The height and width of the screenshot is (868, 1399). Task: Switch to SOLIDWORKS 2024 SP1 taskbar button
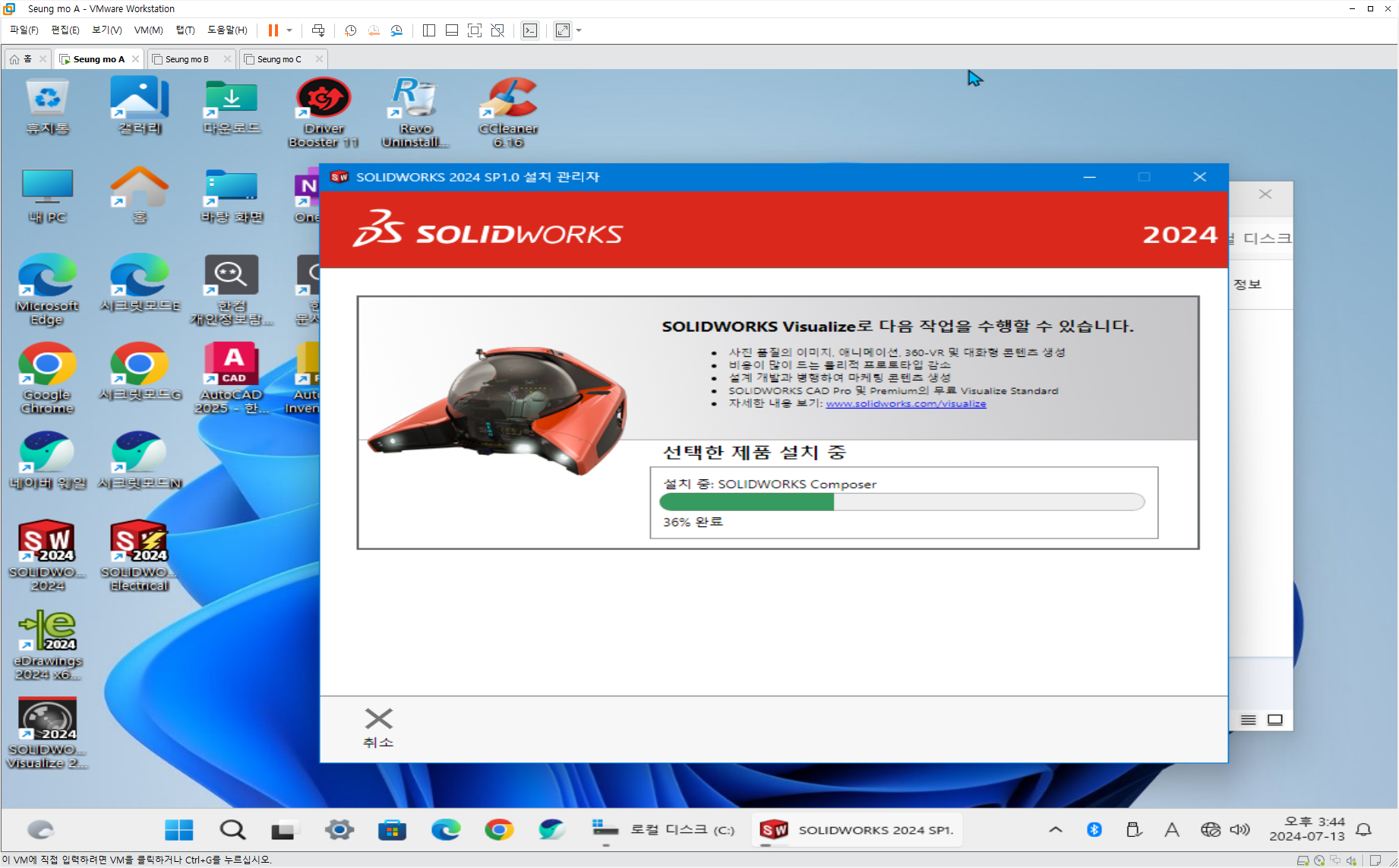pyautogui.click(x=857, y=830)
